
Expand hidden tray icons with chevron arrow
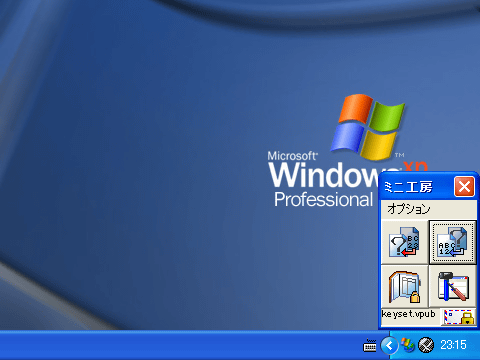[389, 345]
